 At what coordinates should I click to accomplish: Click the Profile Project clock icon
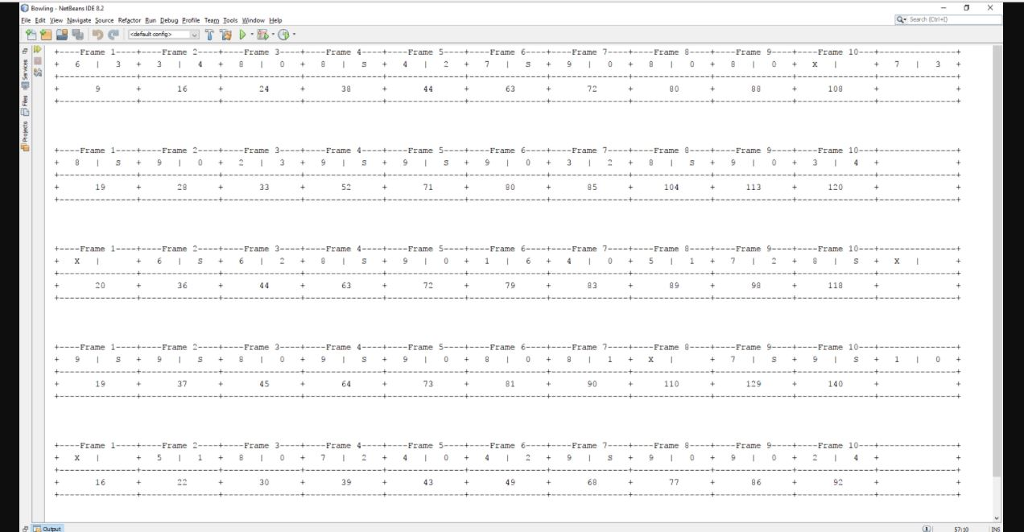pos(283,35)
